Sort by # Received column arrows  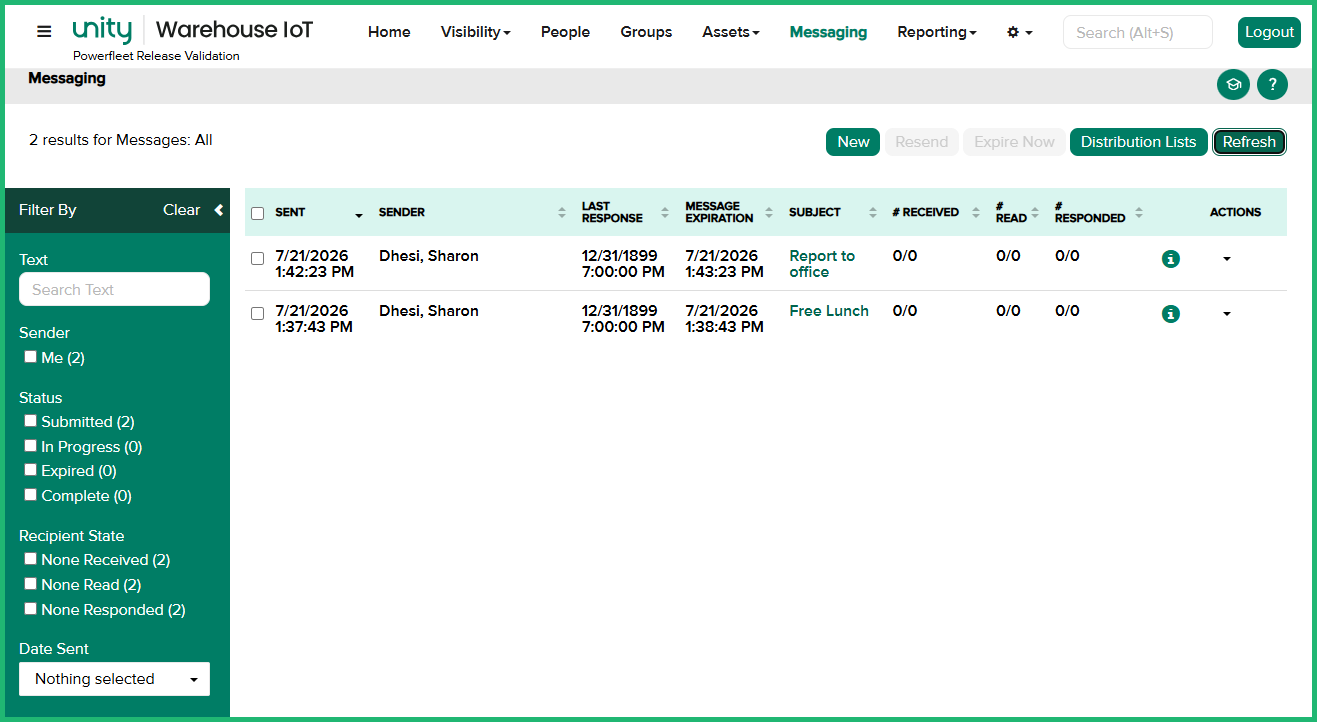pyautogui.click(x=976, y=212)
